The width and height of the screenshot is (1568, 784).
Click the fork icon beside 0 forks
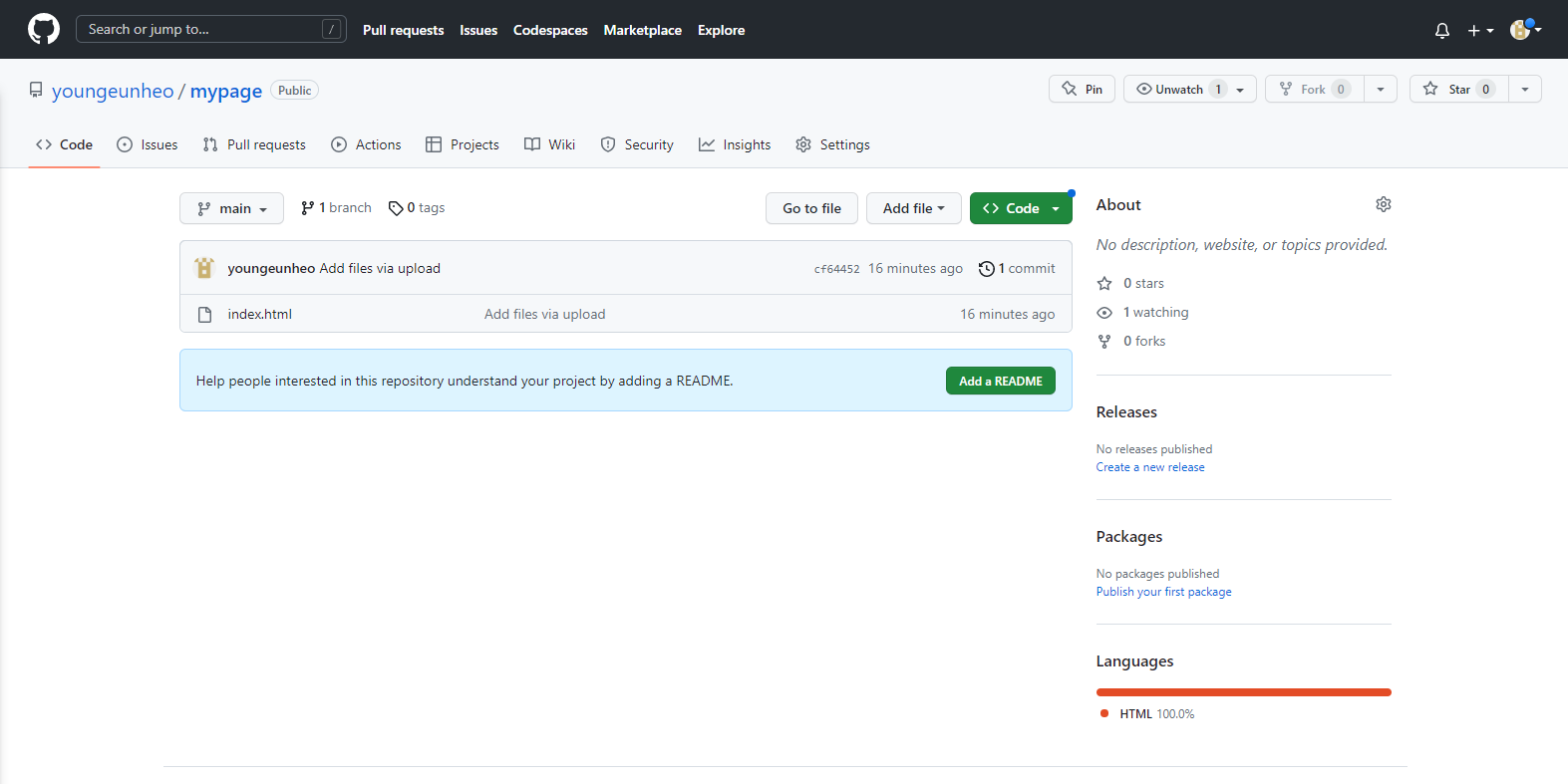click(1104, 342)
